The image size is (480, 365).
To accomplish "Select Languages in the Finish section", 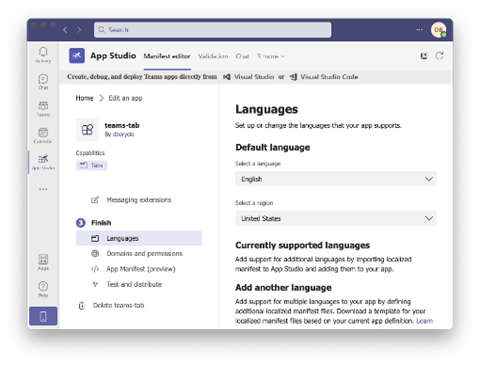I will (139, 238).
